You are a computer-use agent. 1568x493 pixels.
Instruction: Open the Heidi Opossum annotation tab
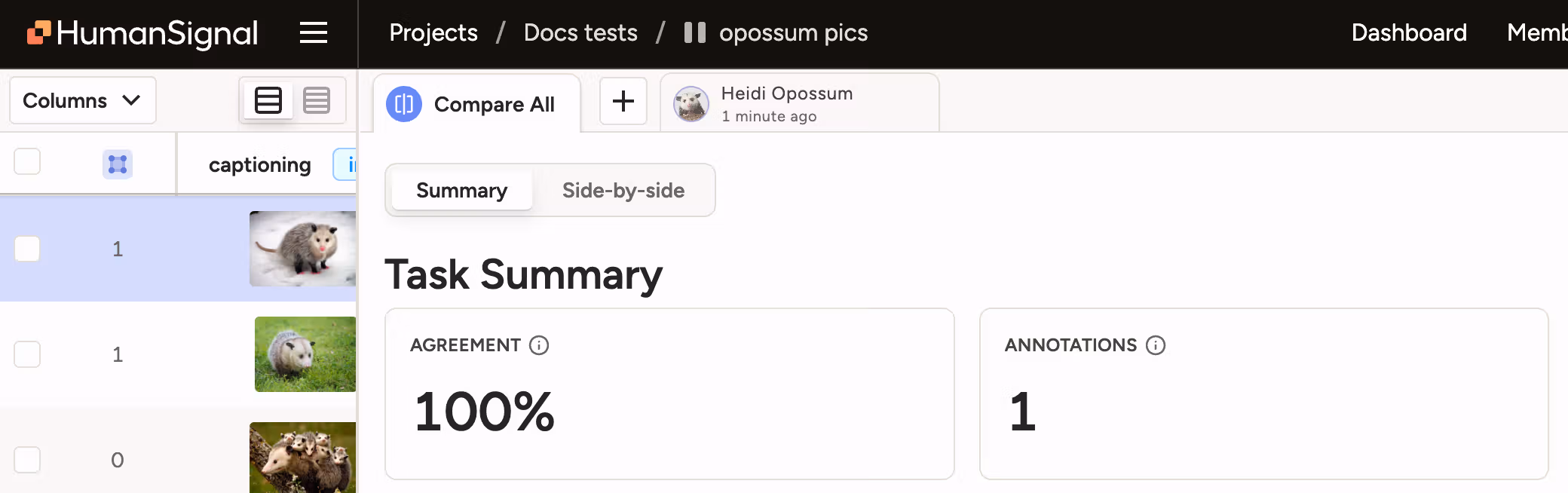pyautogui.click(x=786, y=103)
